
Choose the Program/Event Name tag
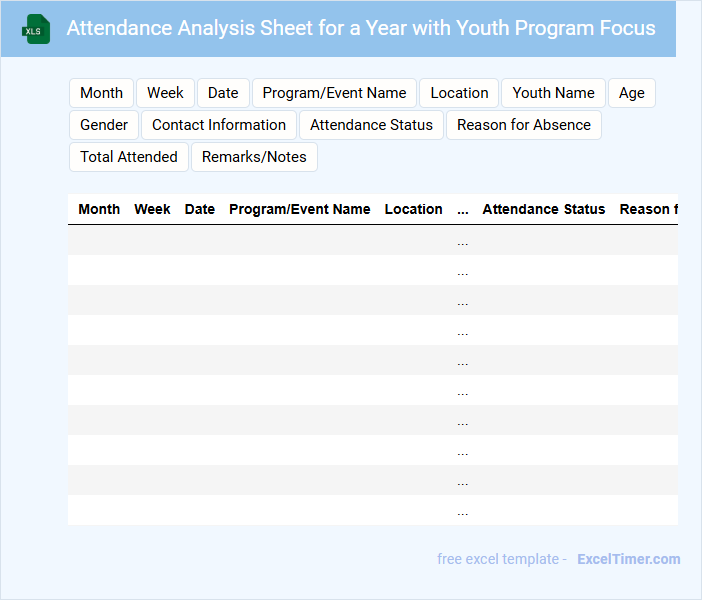click(x=334, y=93)
